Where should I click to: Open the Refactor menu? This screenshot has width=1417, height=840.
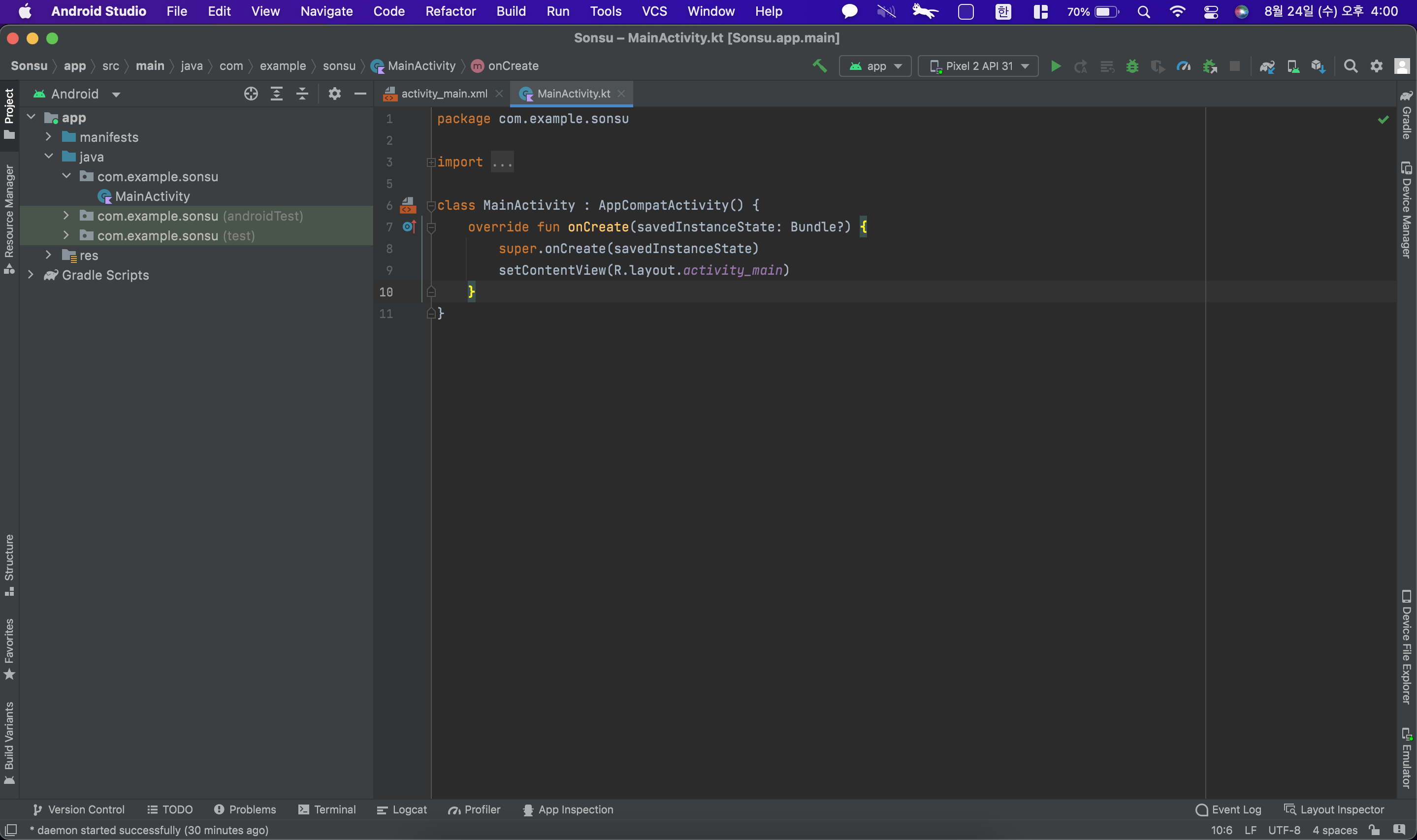coord(450,11)
